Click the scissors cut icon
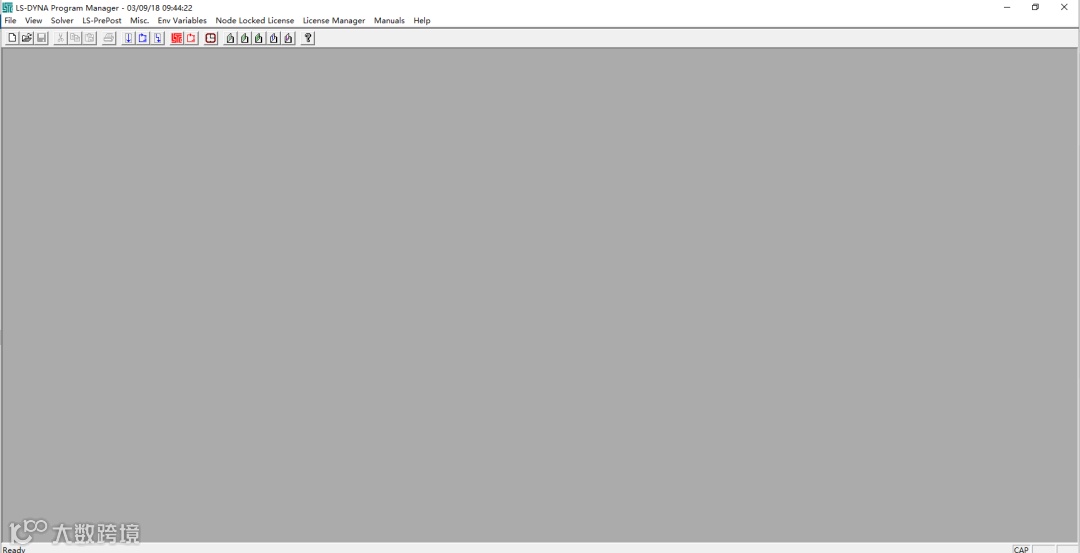The height and width of the screenshot is (553, 1080). (61, 38)
